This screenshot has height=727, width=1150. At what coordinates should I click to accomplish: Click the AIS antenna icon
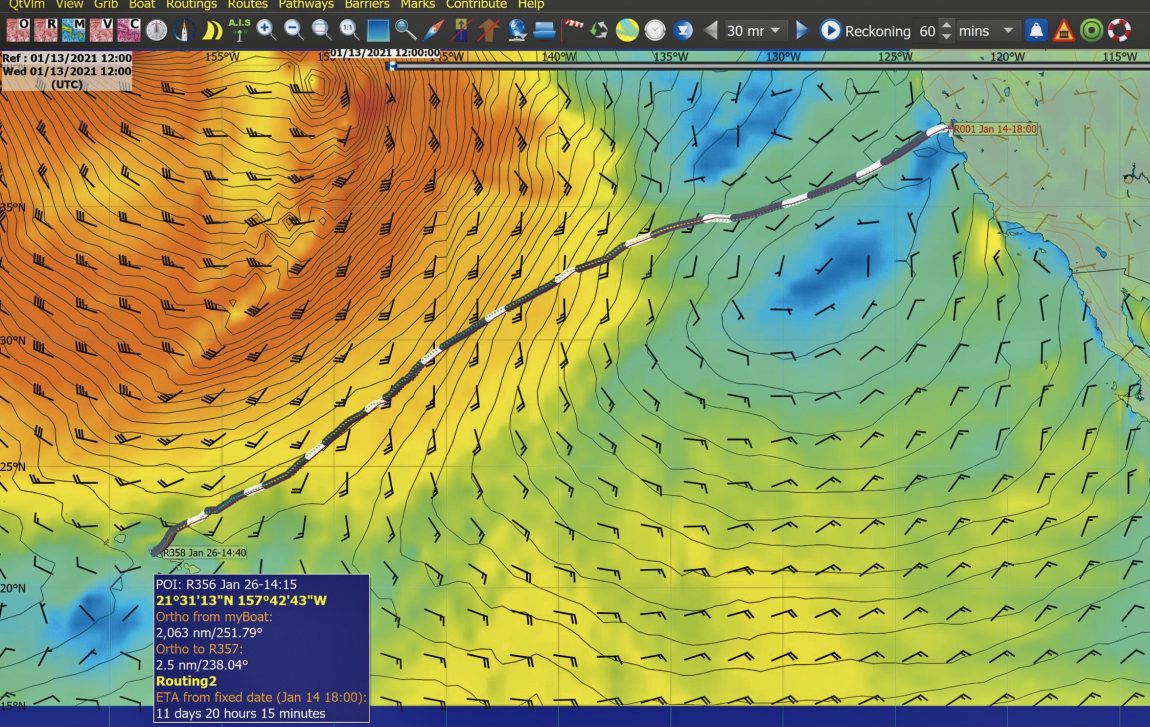(x=240, y=30)
